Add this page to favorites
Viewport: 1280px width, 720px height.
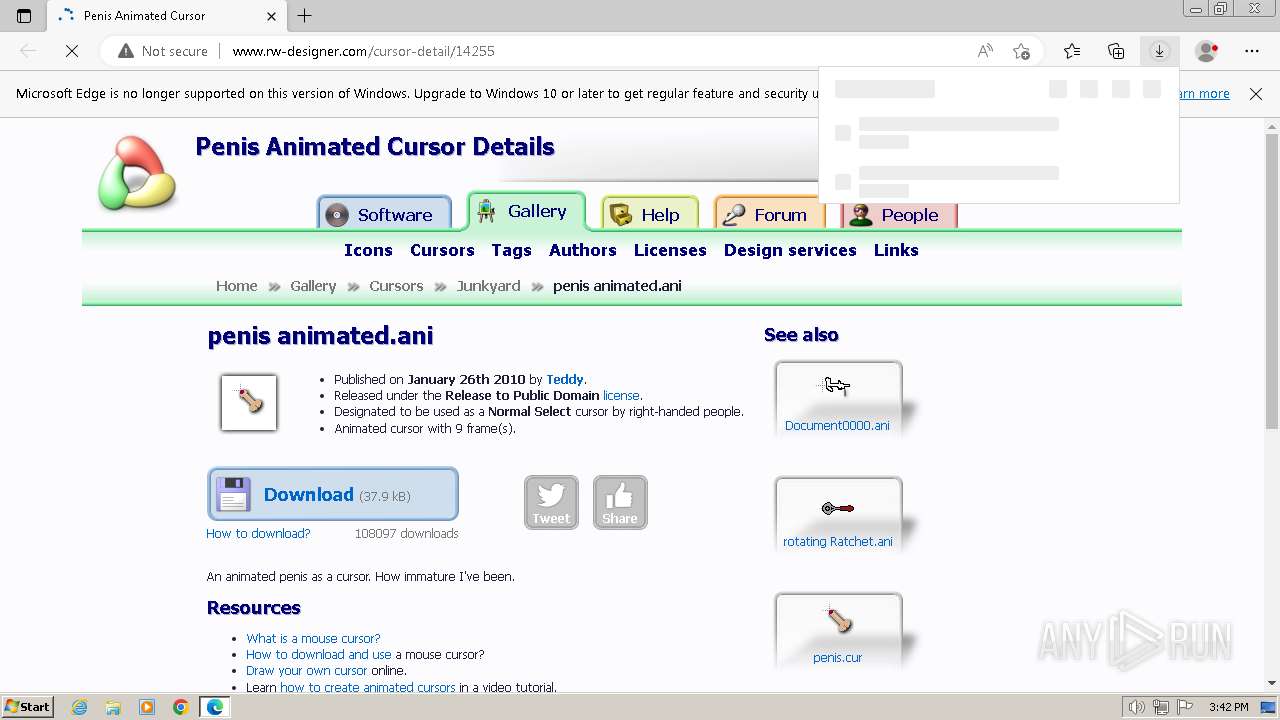click(x=1021, y=51)
